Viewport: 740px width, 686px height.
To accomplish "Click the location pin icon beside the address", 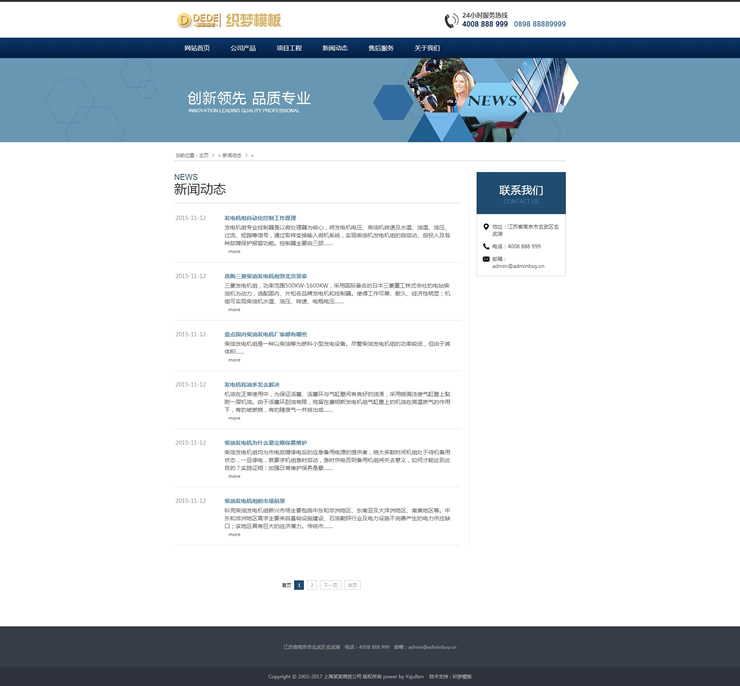I will [486, 227].
